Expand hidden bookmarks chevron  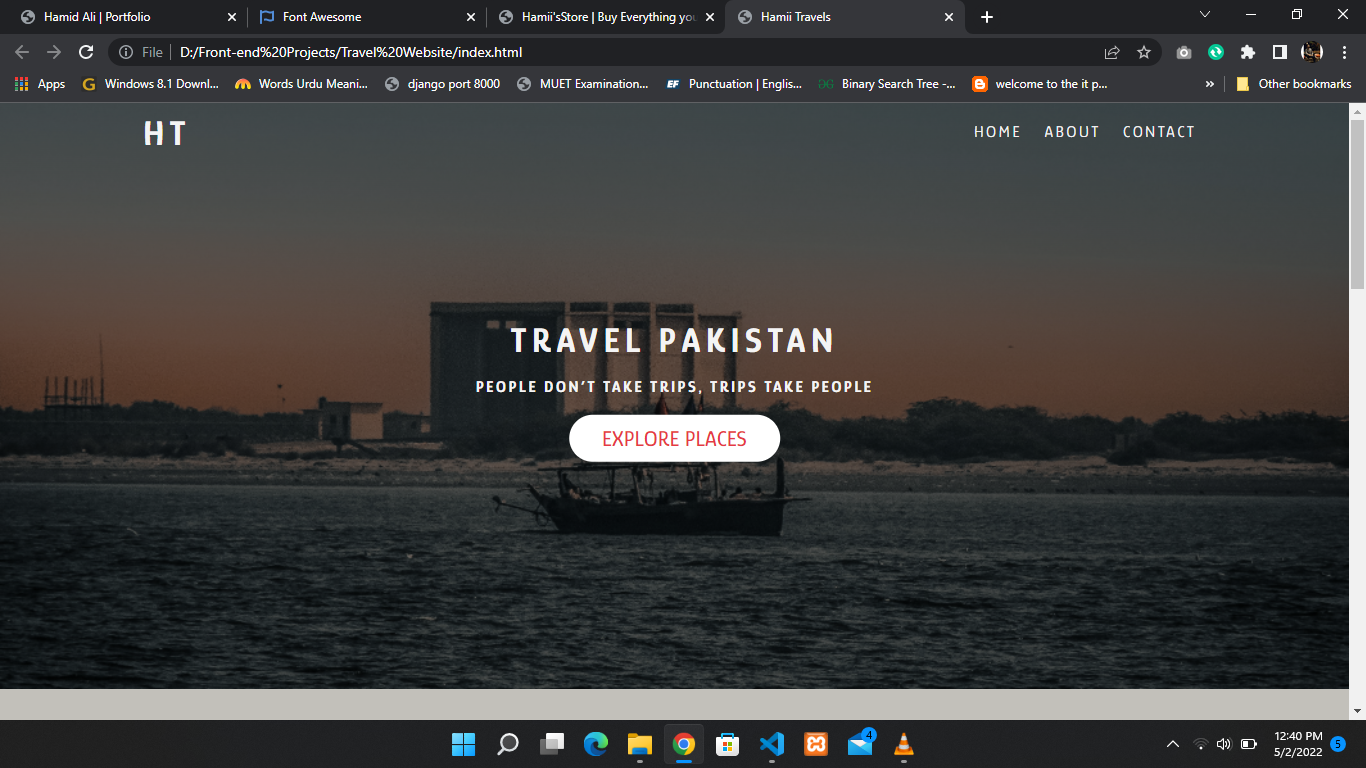coord(1210,84)
